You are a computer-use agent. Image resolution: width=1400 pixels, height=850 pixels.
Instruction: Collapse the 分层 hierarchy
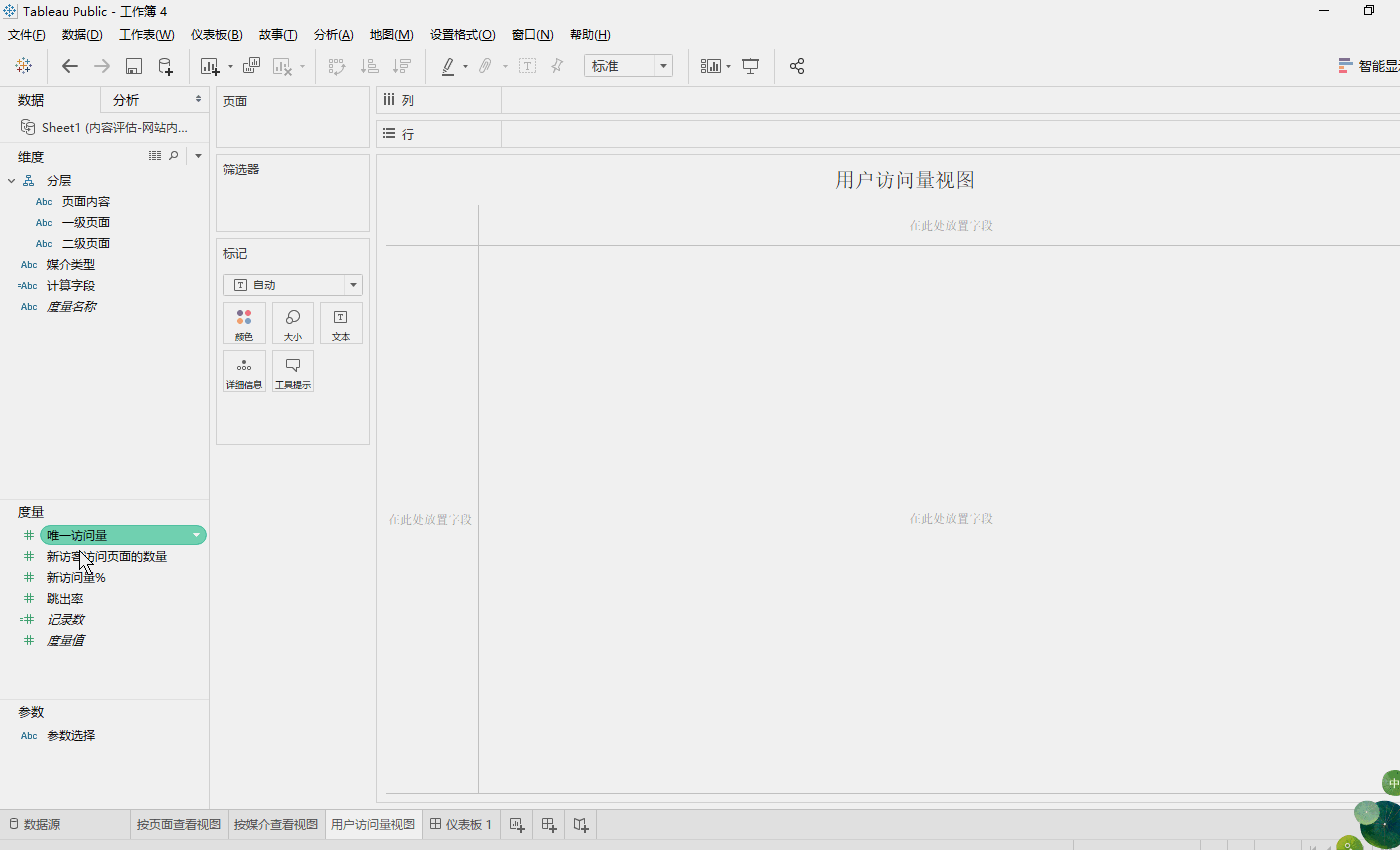[11, 181]
